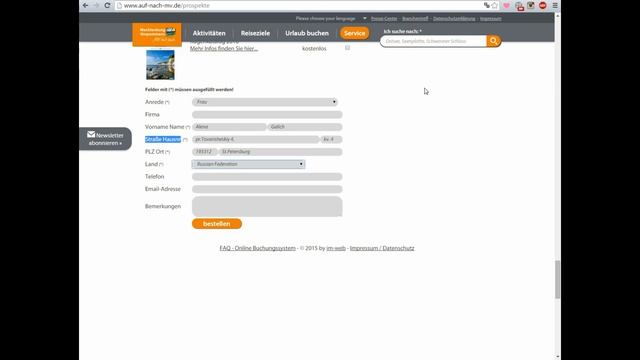
Task: Click the scrollbar down arrow
Action: 558,357
